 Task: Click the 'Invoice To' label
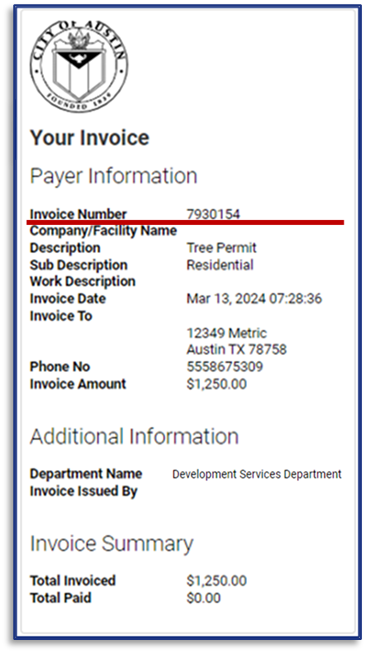point(61,316)
